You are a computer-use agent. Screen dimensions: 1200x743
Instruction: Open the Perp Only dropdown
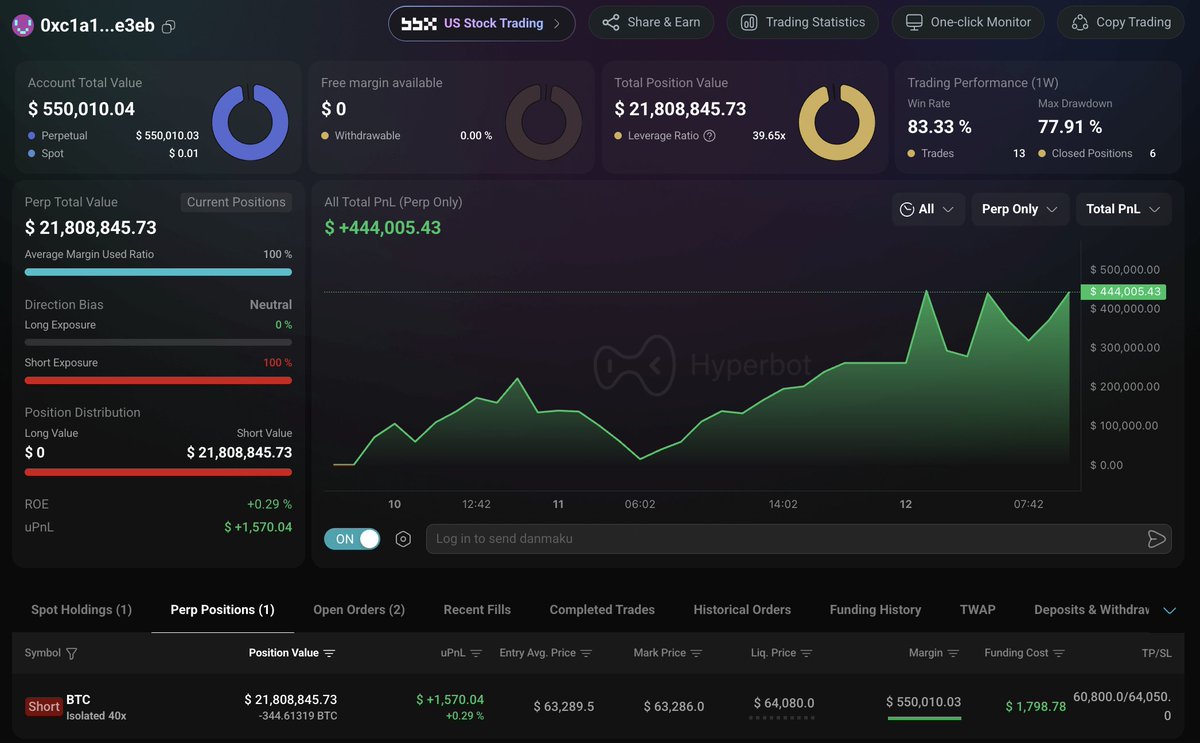click(x=1020, y=209)
